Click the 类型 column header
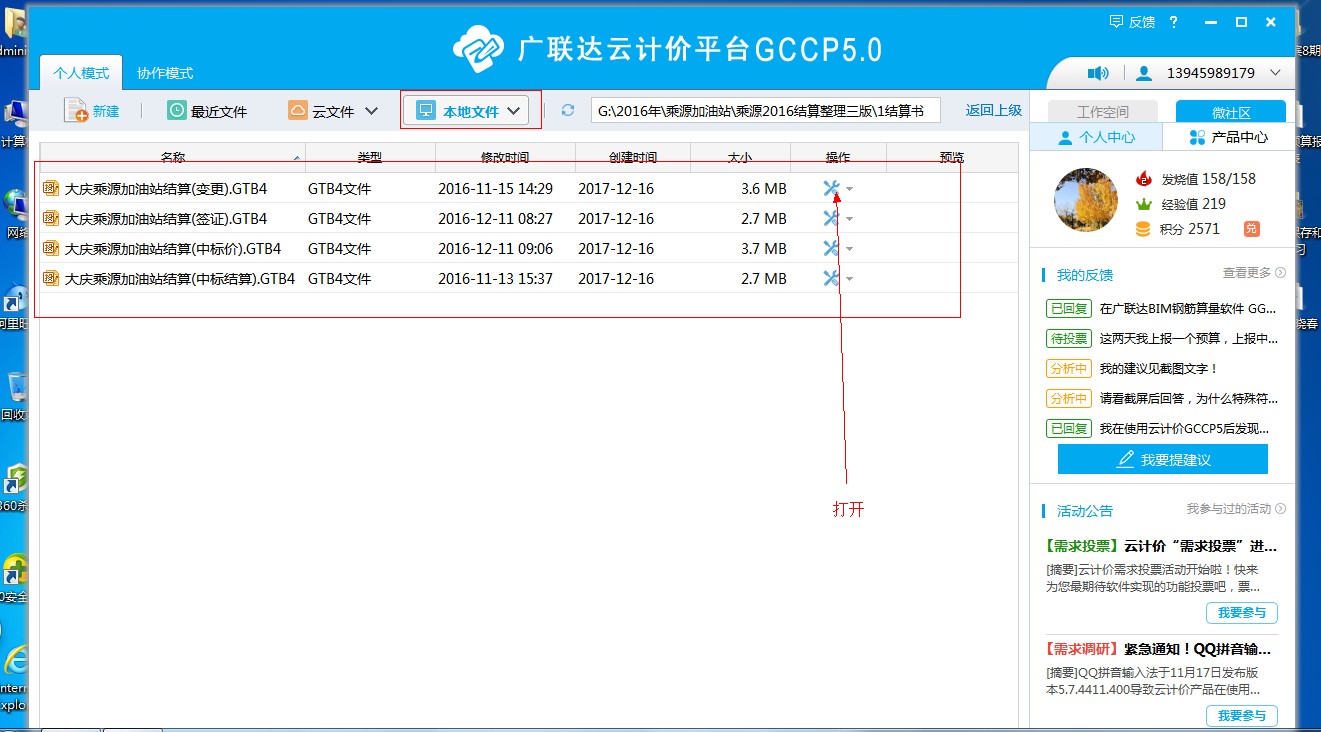The width and height of the screenshot is (1321, 732). 370,157
